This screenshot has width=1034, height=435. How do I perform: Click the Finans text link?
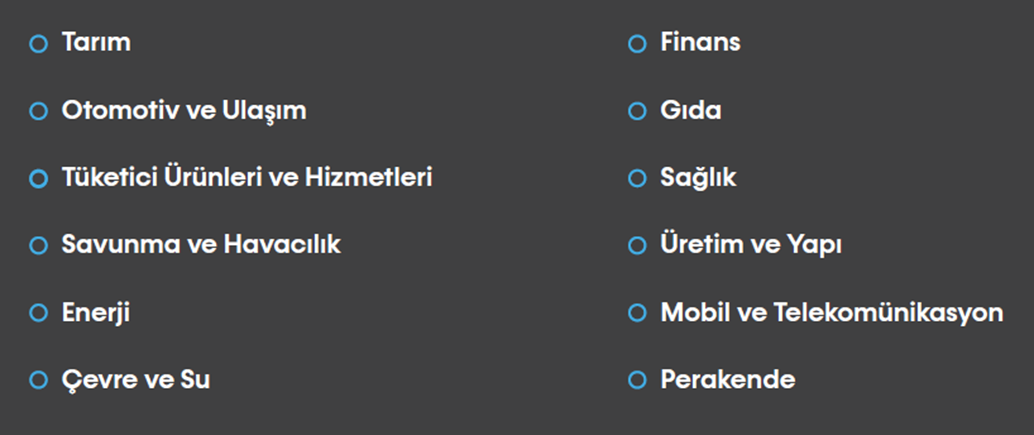coord(700,43)
